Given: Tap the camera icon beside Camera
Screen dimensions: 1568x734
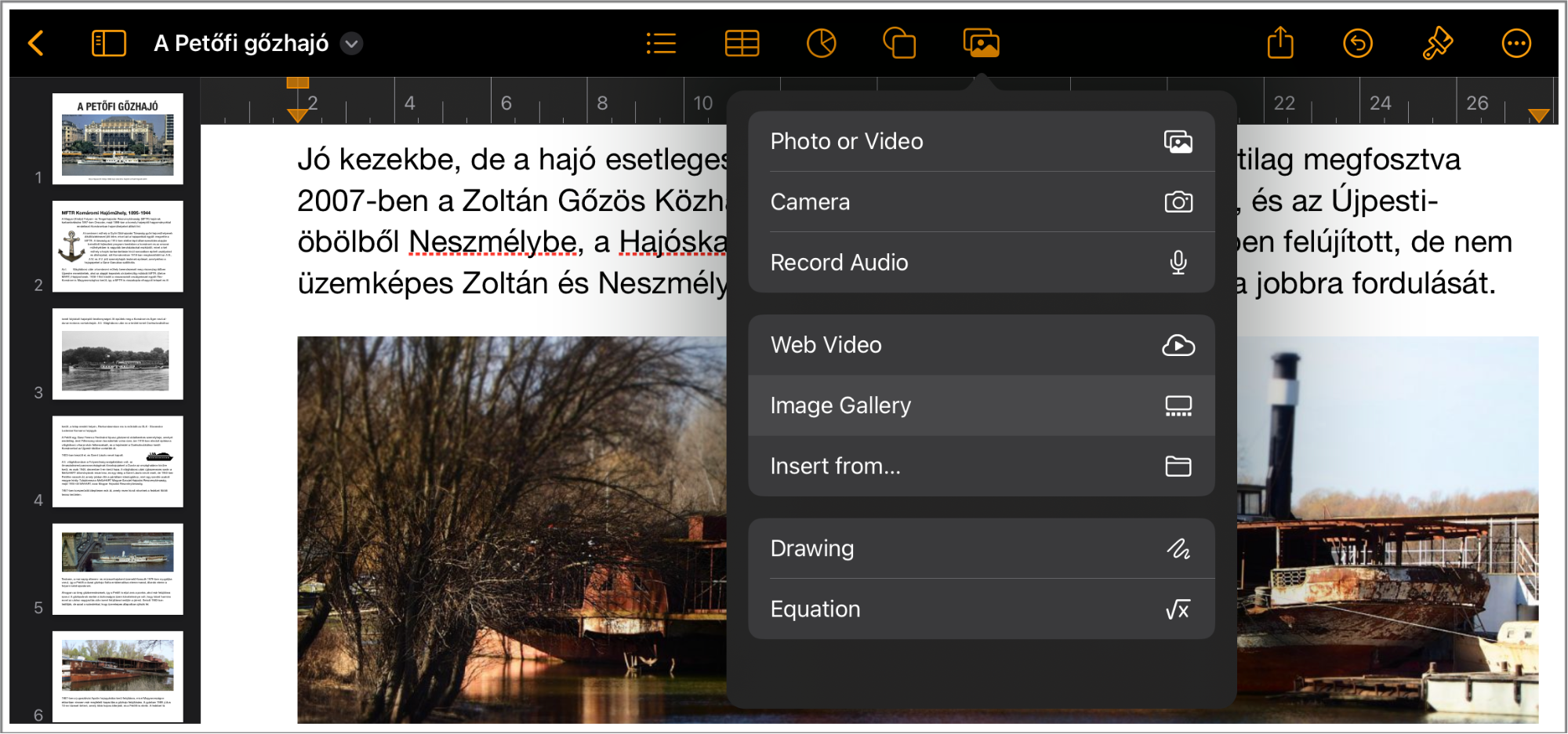Looking at the screenshot, I should point(1178,202).
